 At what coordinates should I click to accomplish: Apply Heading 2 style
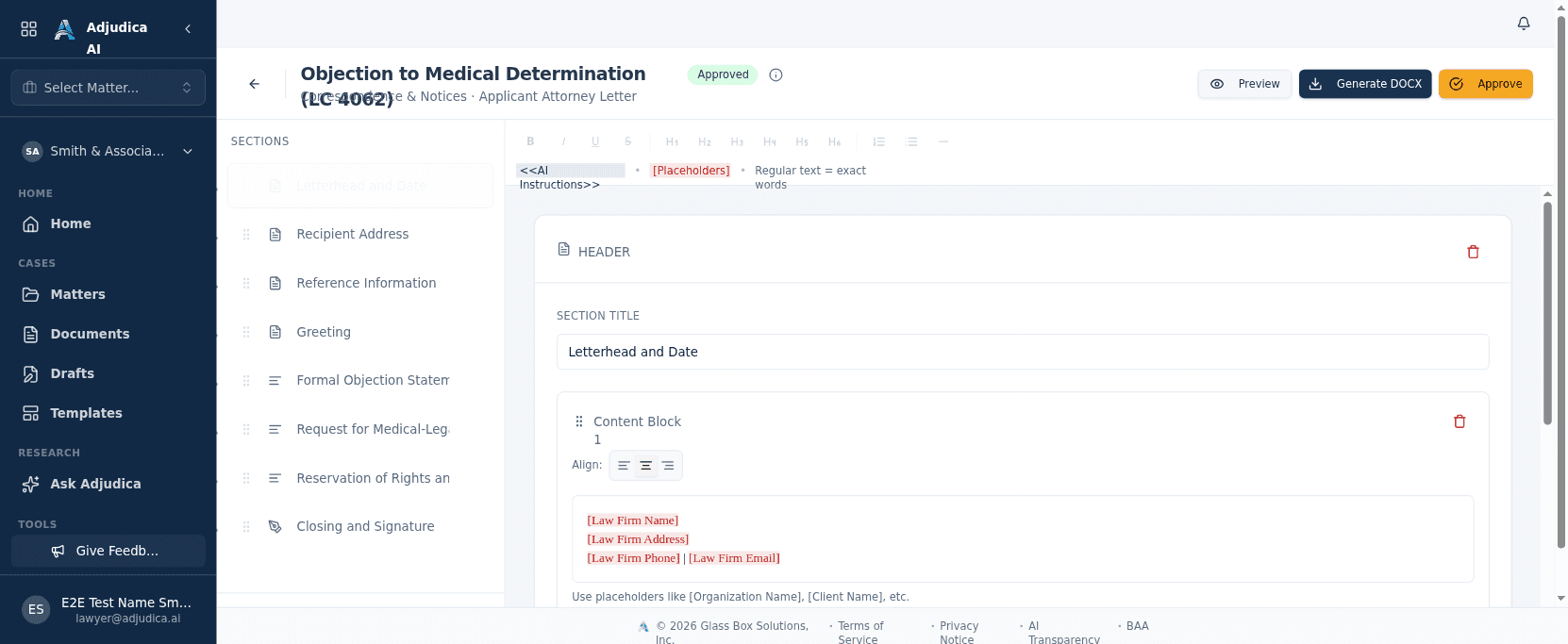[705, 141]
